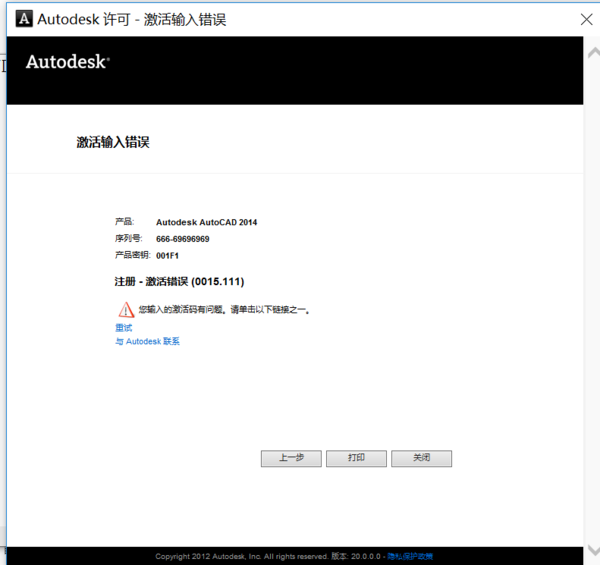This screenshot has height=565, width=600.
Task: Open the 隐私保护政策 privacy policy link
Action: (410, 556)
